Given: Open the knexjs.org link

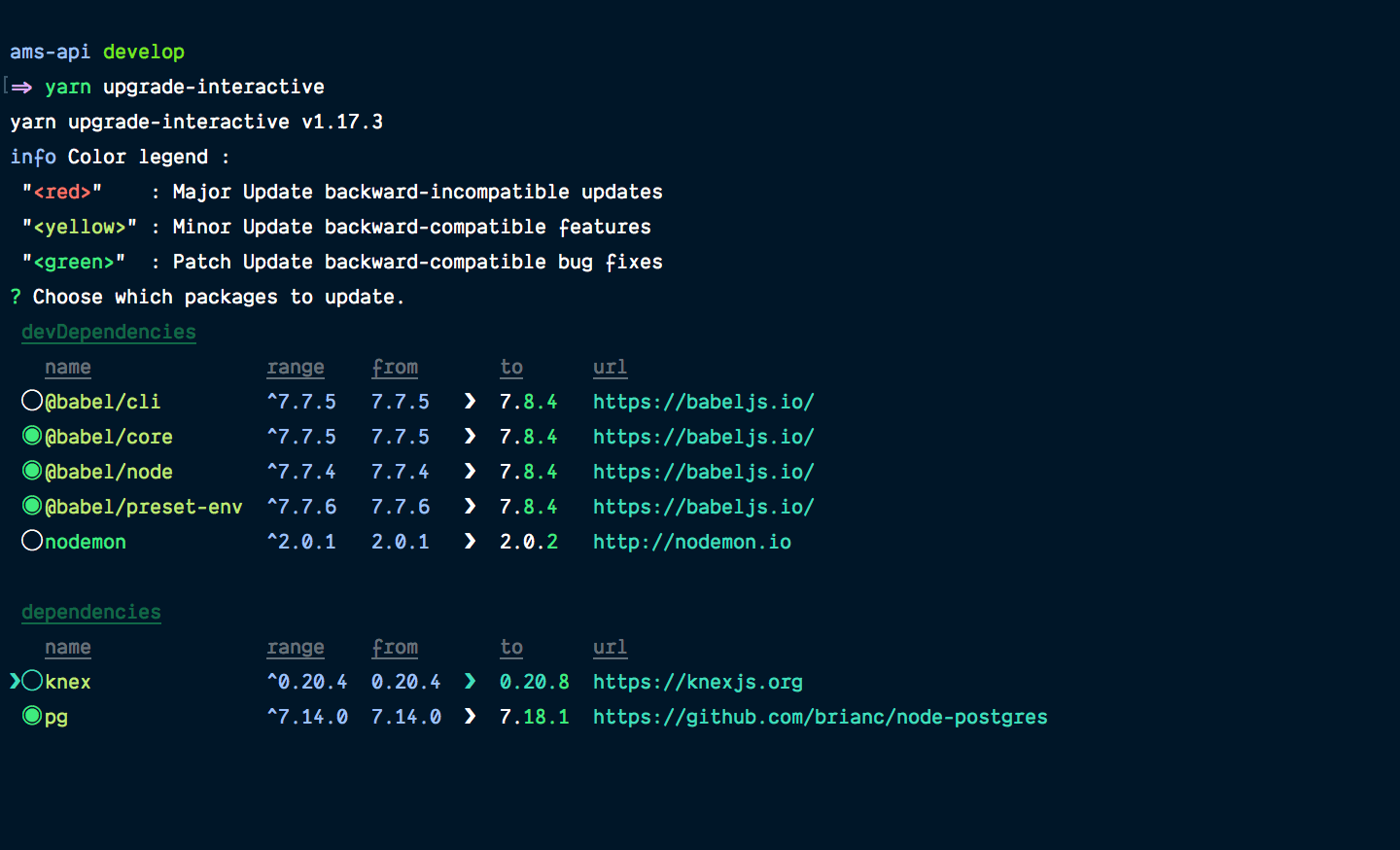Looking at the screenshot, I should [697, 682].
